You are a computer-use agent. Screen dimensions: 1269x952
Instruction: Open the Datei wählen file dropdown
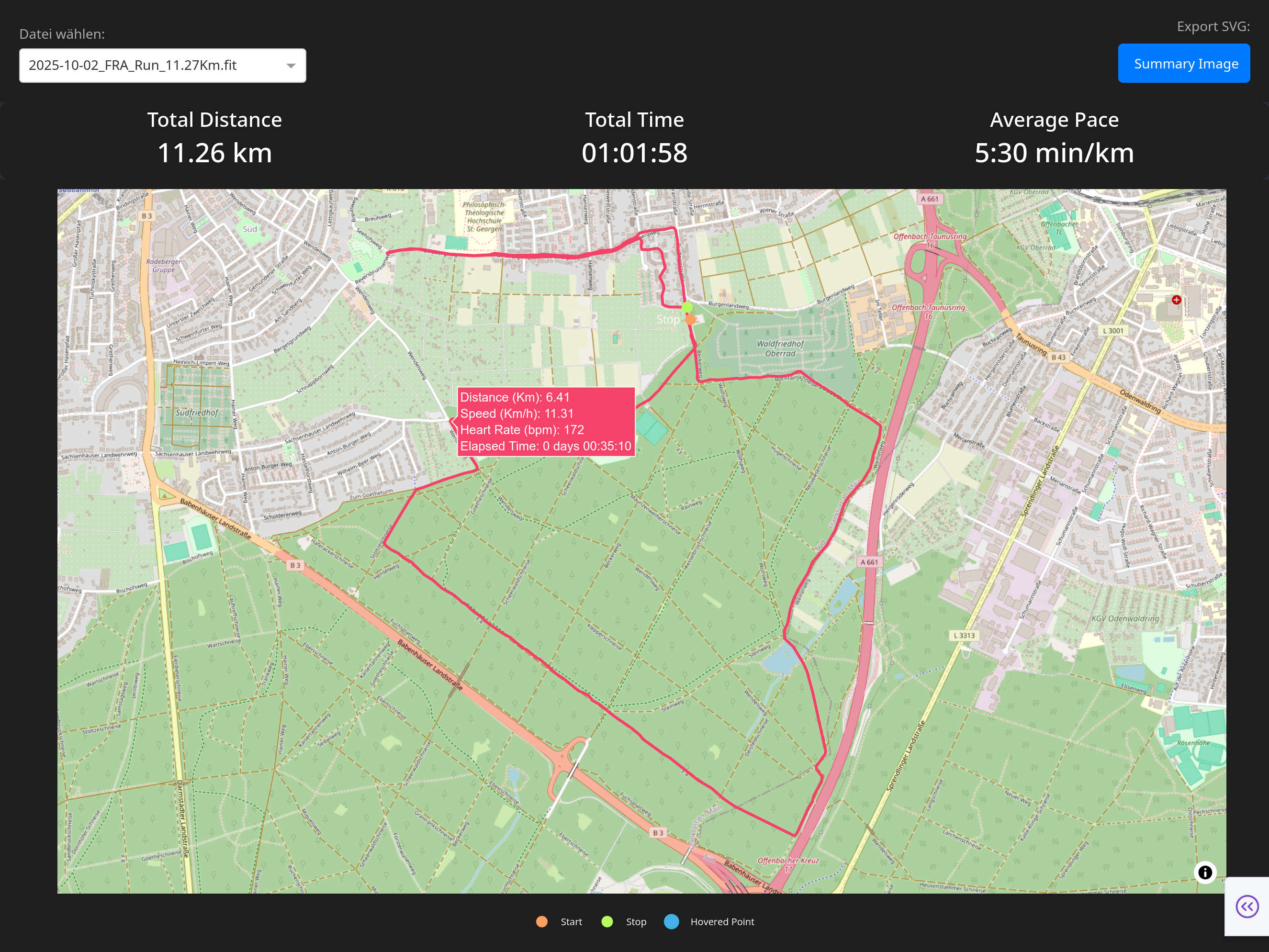tap(162, 65)
